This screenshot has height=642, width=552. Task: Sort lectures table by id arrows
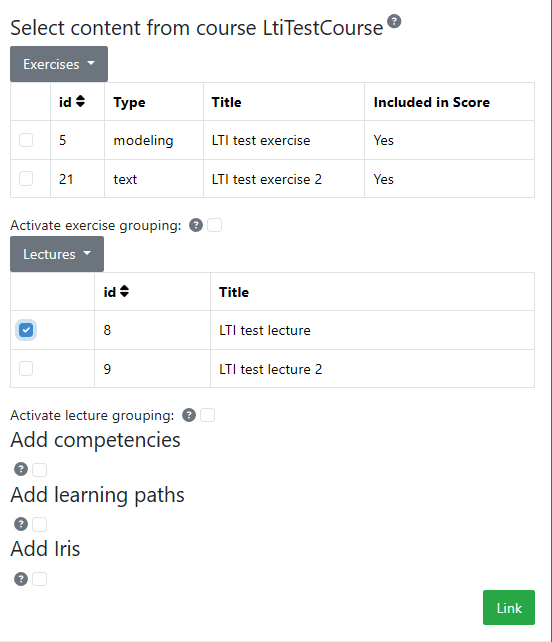point(124,291)
